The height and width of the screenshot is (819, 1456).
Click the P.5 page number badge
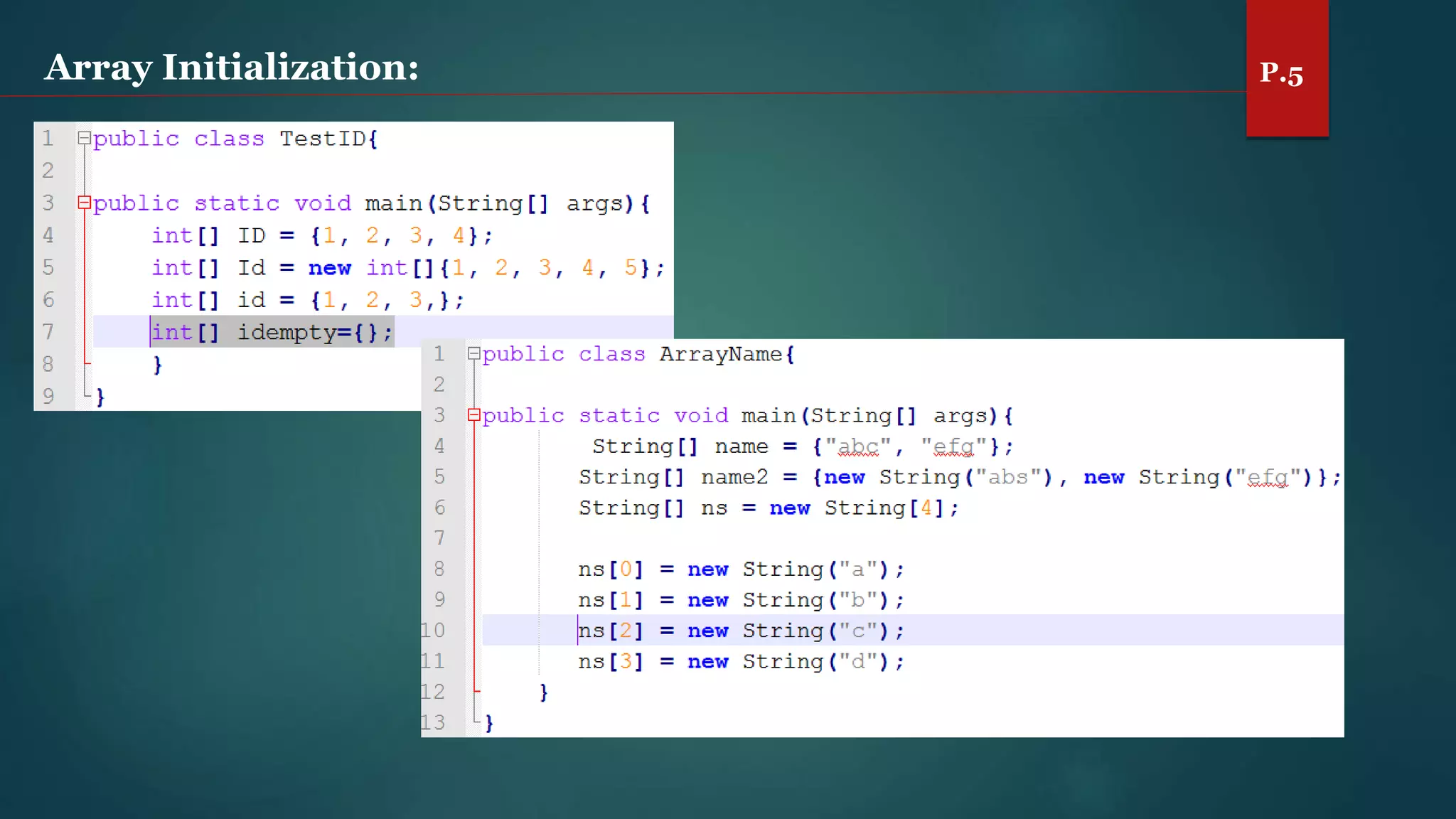1287,69
